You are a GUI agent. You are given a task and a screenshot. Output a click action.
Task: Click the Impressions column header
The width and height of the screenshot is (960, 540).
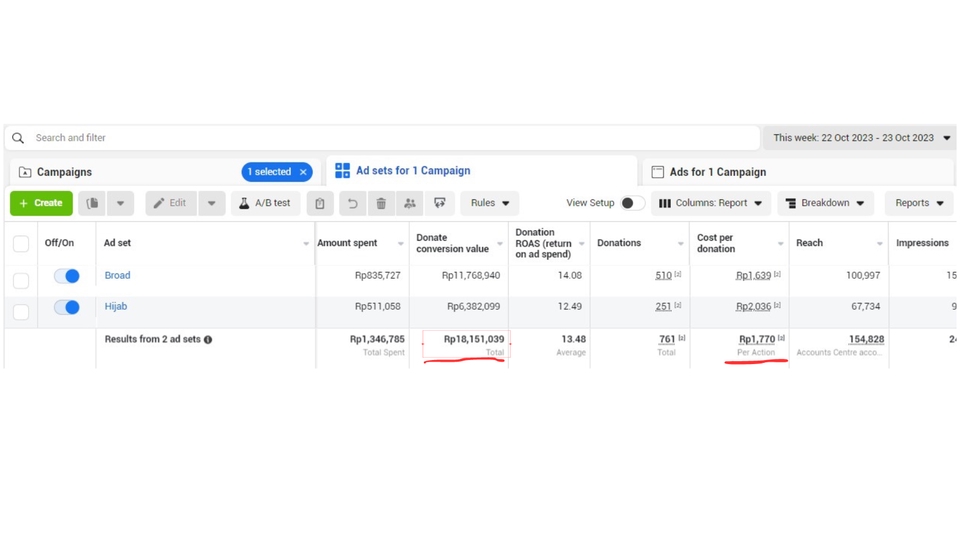pos(922,243)
